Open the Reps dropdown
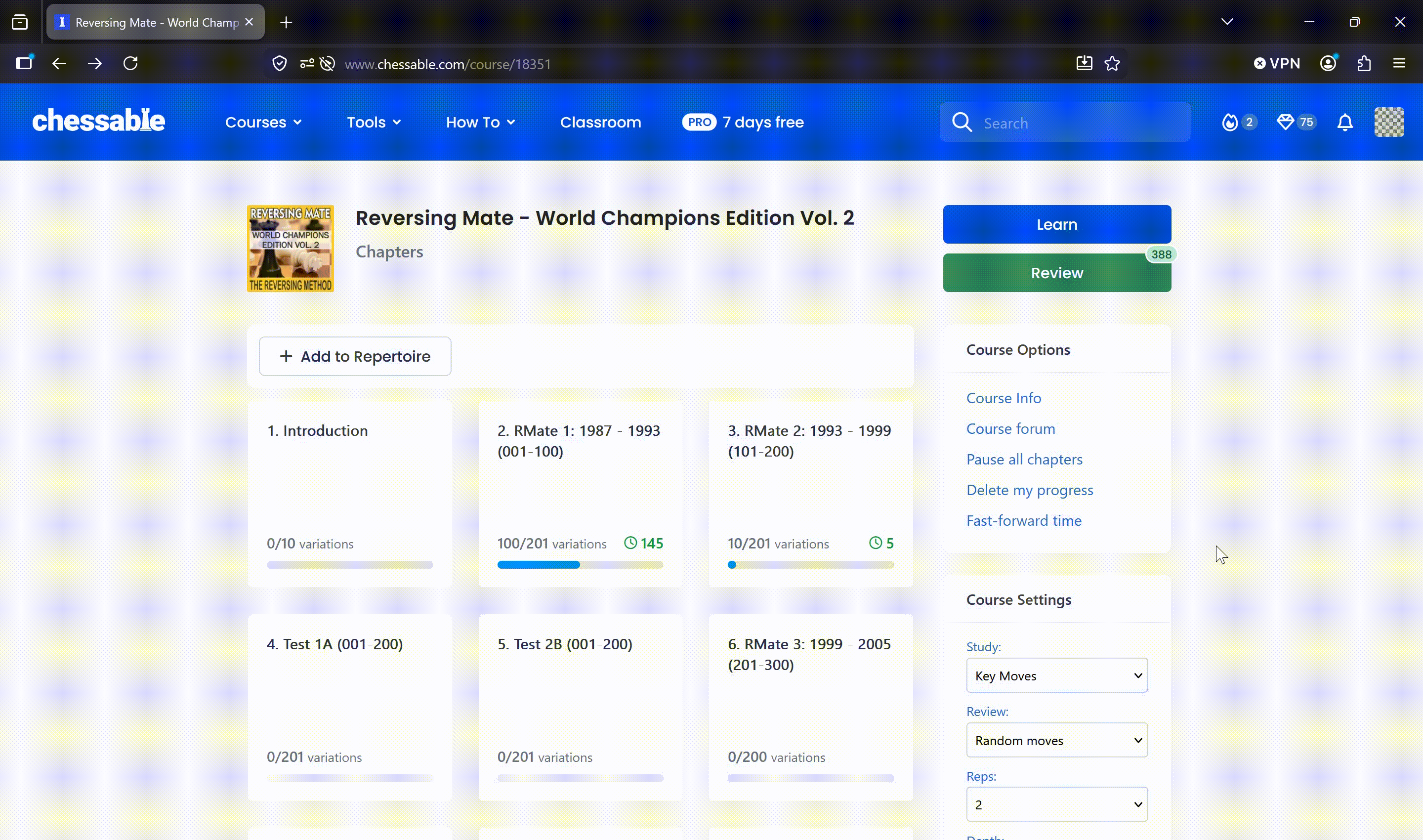Screen dimensions: 1423x840 point(1057,804)
